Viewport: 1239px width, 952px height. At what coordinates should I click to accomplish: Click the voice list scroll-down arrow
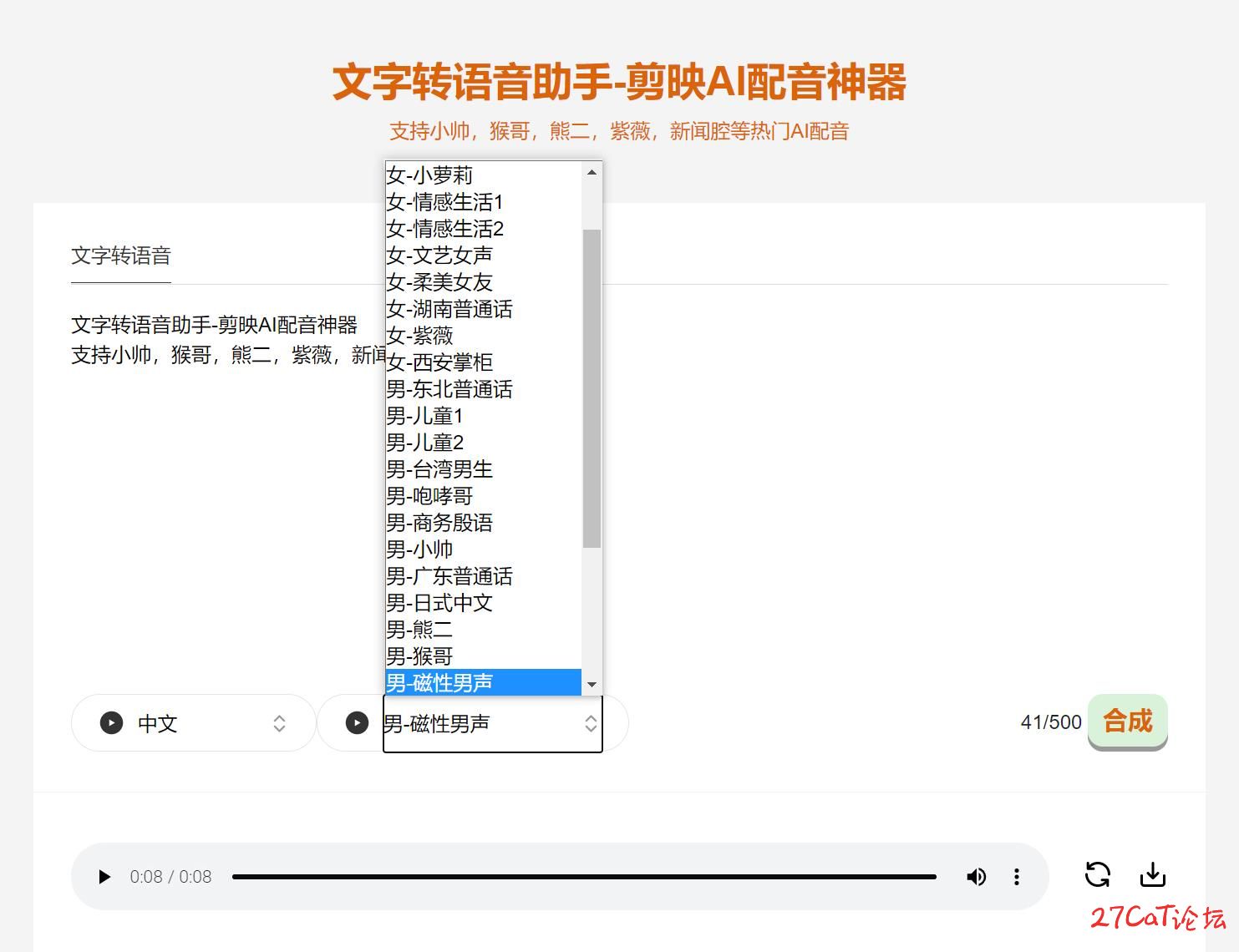tap(592, 684)
